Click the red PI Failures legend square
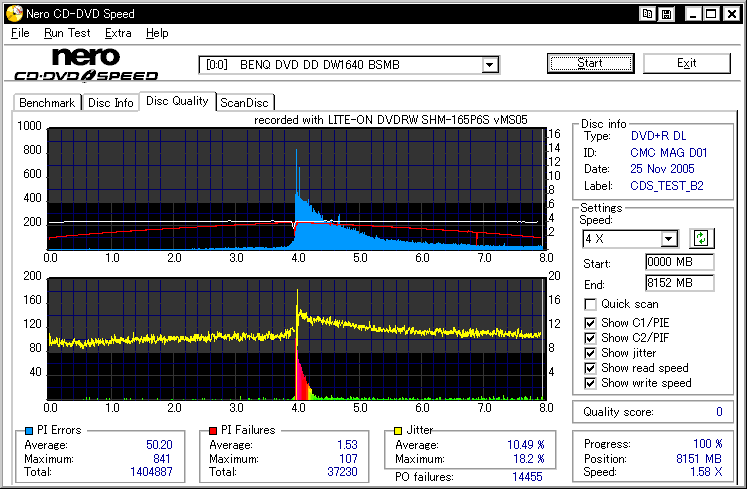This screenshot has width=747, height=489. [x=211, y=431]
